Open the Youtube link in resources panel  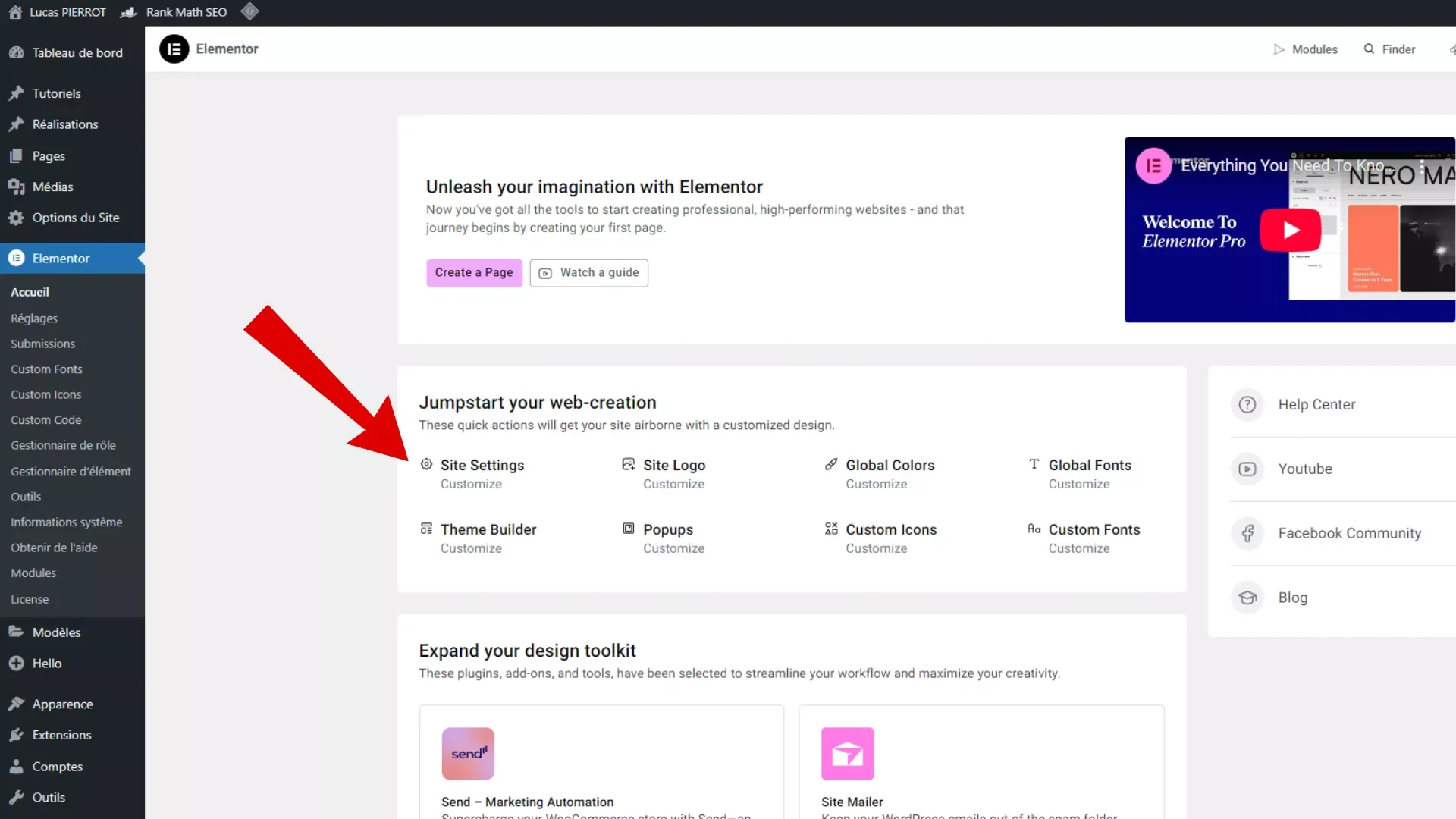1305,469
